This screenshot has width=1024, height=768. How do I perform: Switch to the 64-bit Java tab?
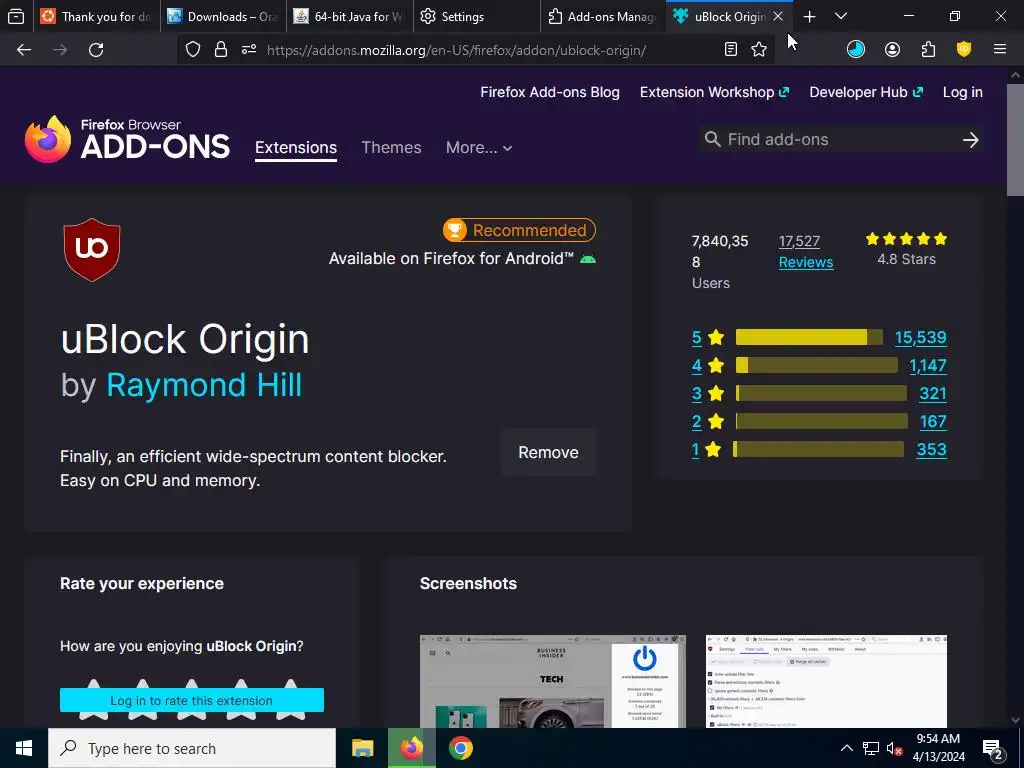[349, 16]
